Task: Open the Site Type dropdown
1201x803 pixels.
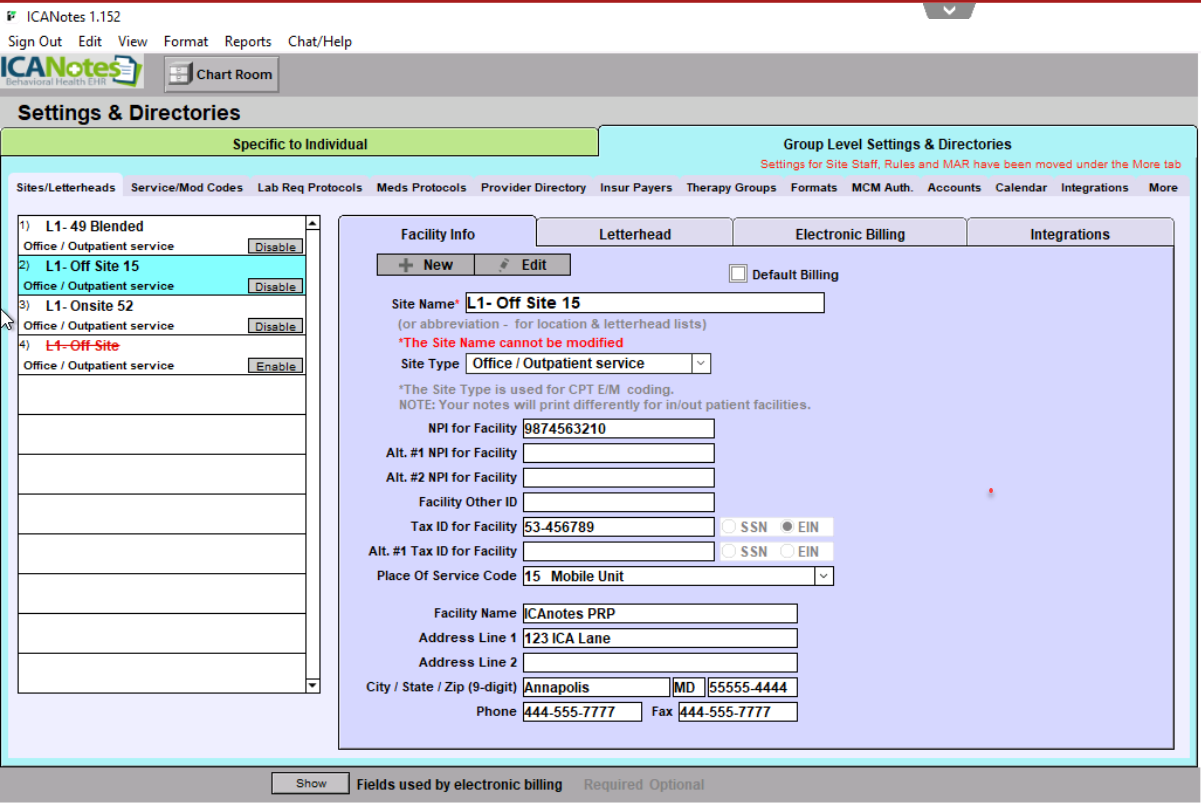Action: [700, 364]
